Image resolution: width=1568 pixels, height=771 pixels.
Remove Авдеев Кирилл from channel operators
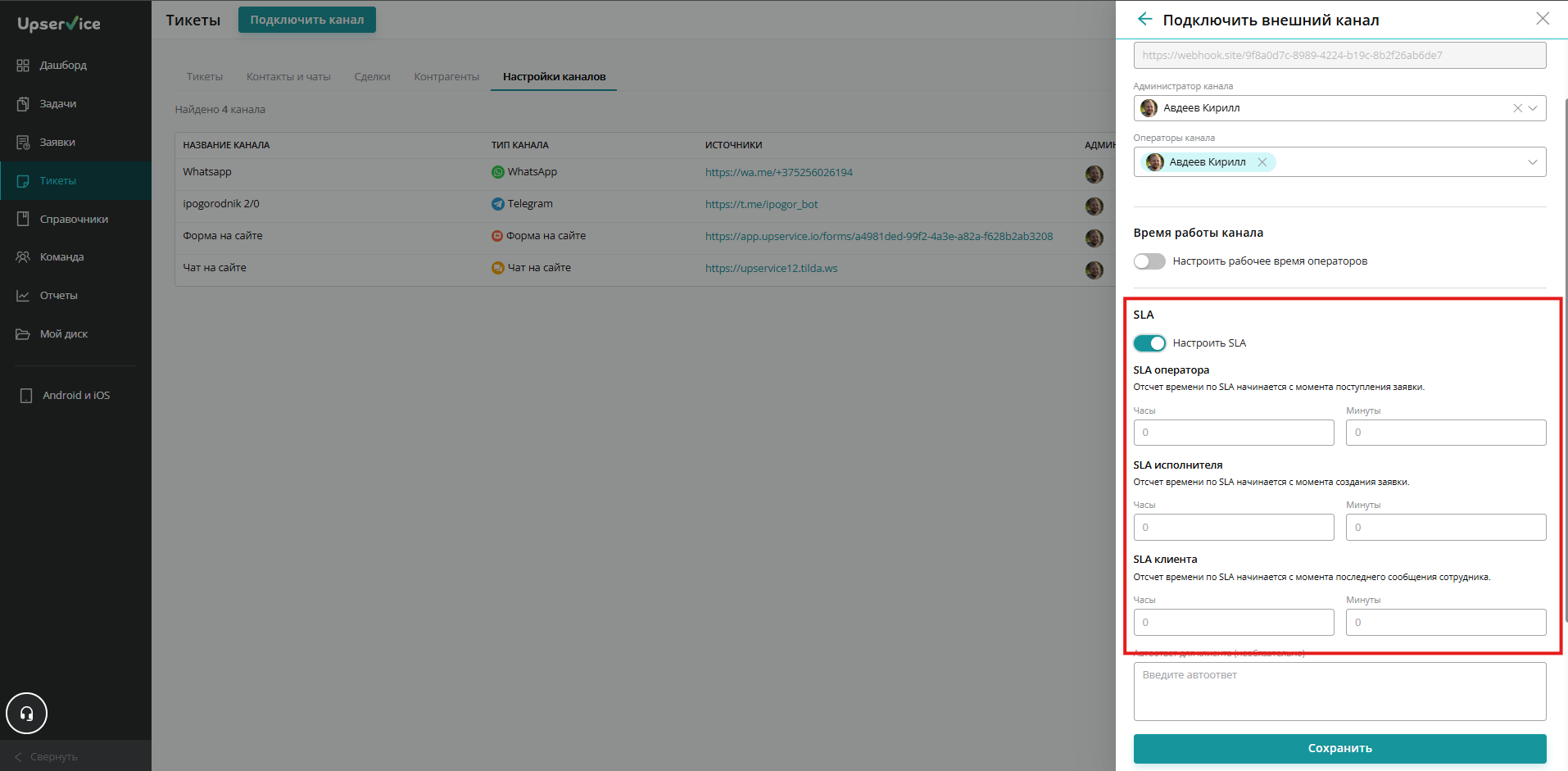(x=1262, y=162)
